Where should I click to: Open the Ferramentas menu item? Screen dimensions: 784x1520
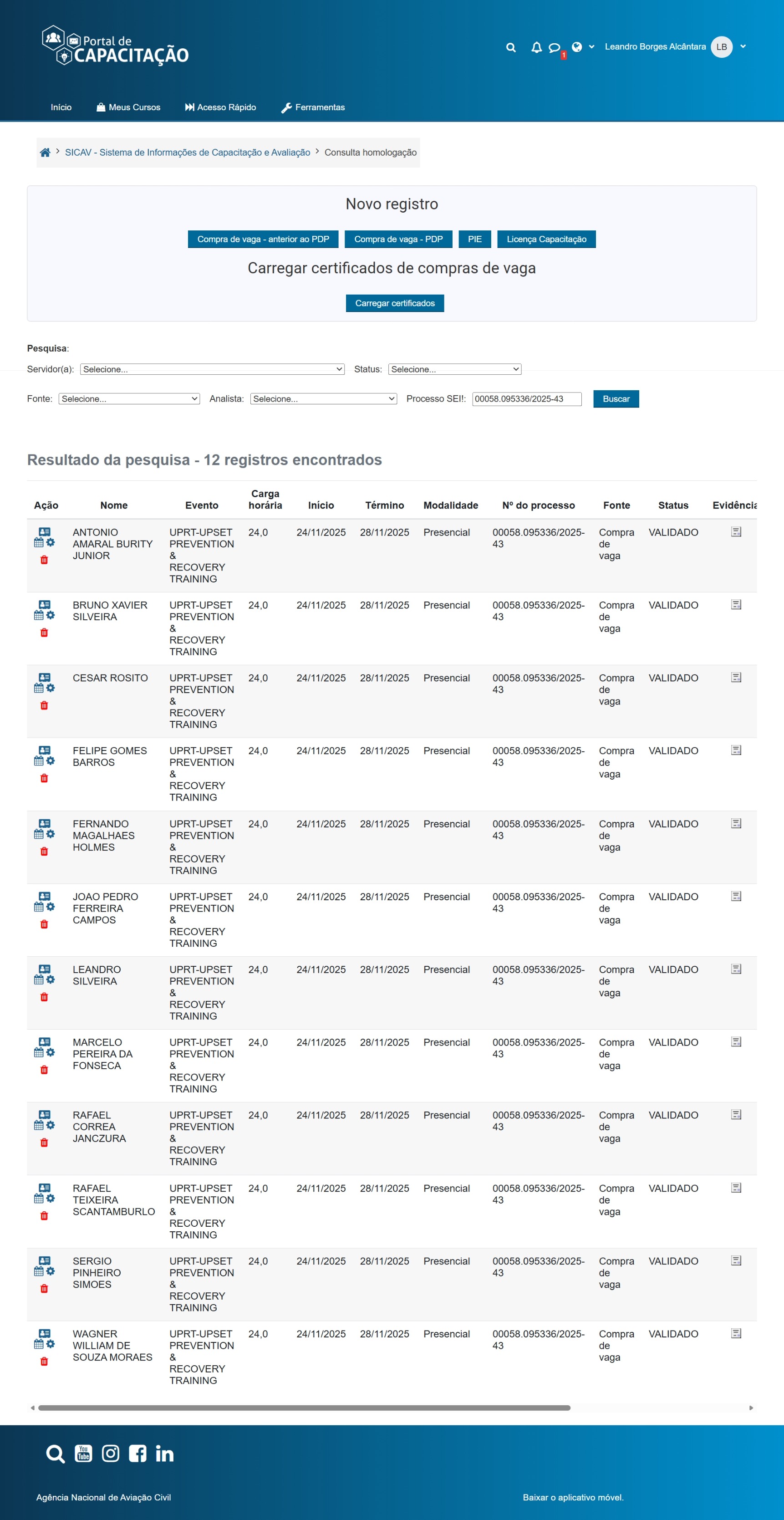click(313, 107)
